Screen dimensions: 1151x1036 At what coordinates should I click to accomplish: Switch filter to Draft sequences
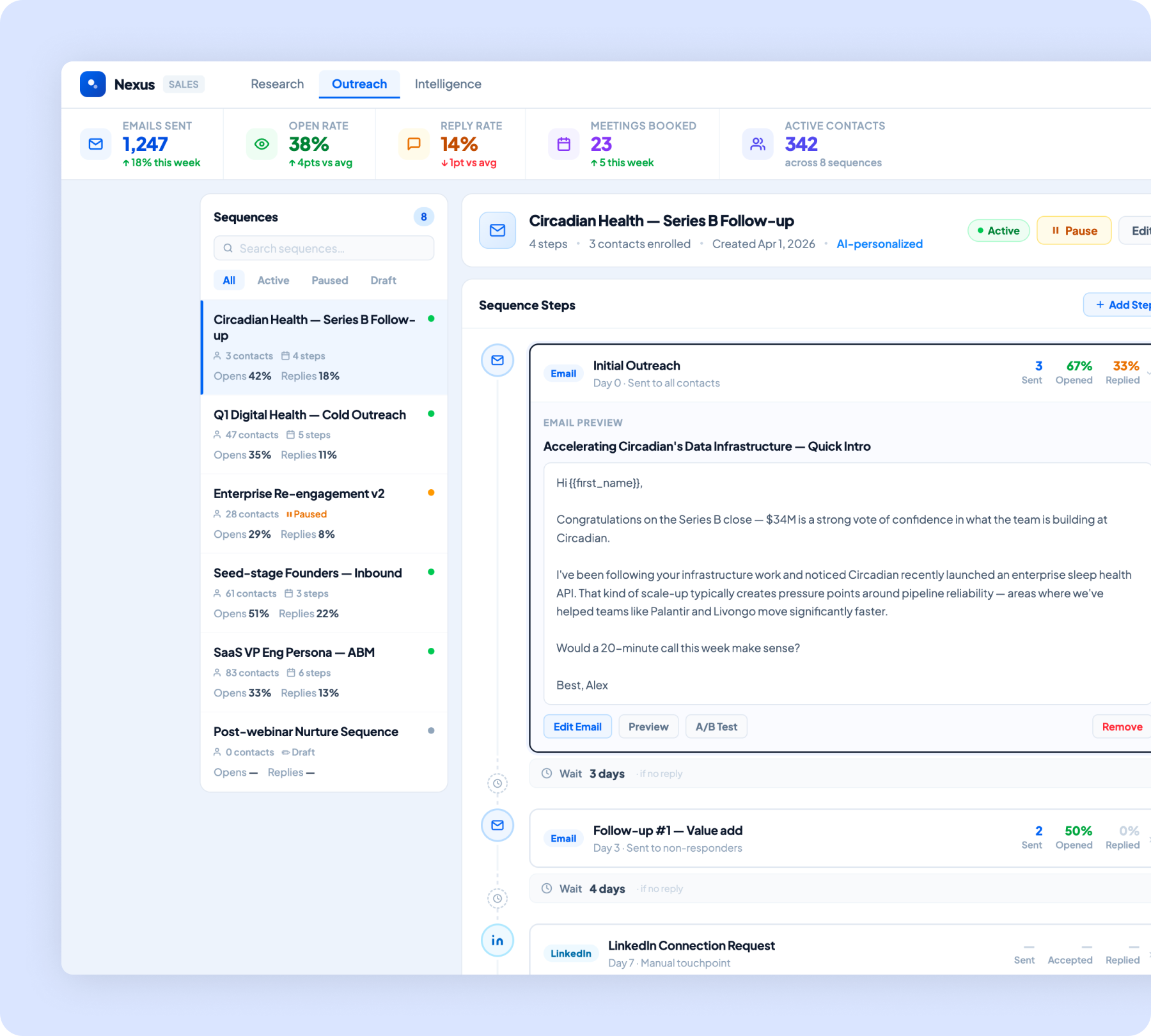pyautogui.click(x=382, y=280)
